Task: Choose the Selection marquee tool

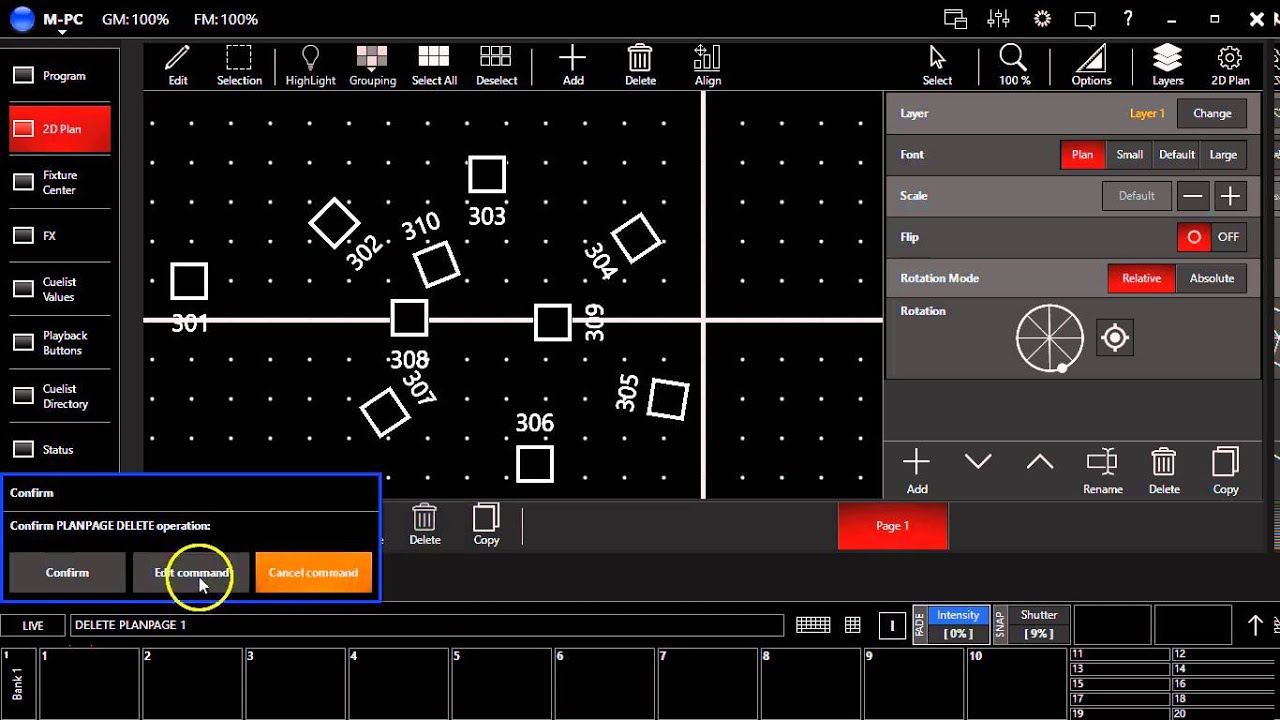Action: (239, 65)
